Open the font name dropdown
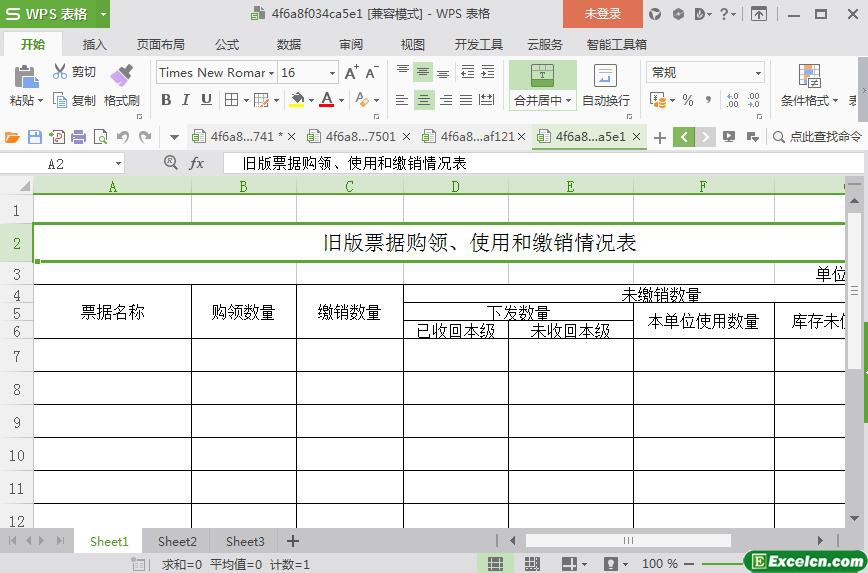This screenshot has height=573, width=868. [271, 73]
